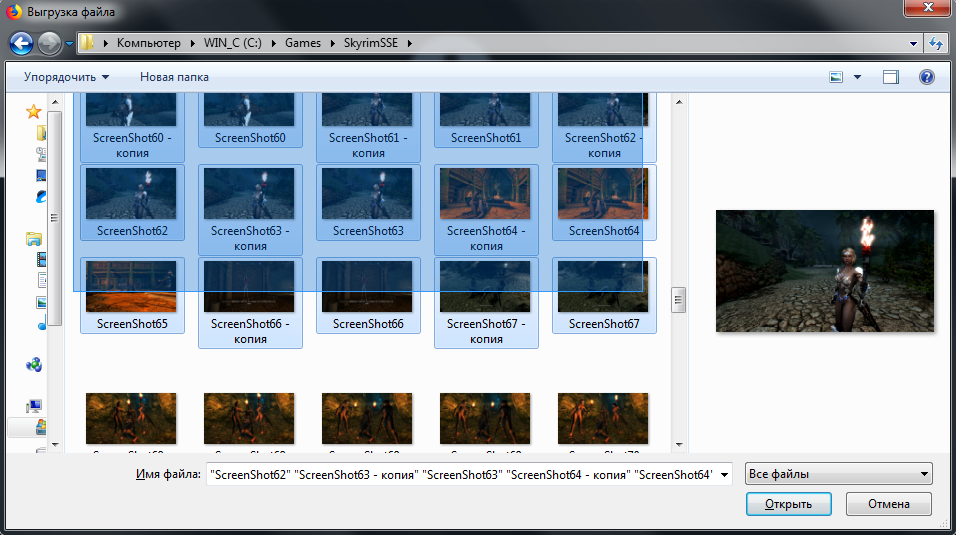Navigate to Games in breadcrumb path
Screen dimensions: 956x535
pyautogui.click(x=303, y=43)
